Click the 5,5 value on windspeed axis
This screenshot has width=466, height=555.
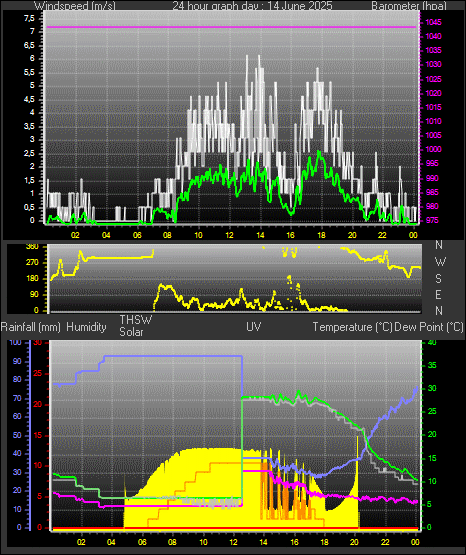click(x=29, y=72)
